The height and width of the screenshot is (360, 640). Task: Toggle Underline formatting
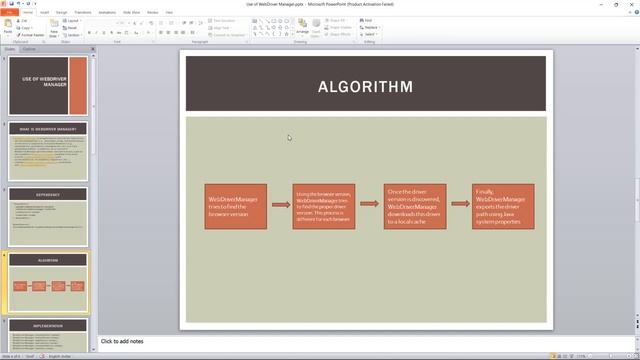pyautogui.click(x=104, y=33)
